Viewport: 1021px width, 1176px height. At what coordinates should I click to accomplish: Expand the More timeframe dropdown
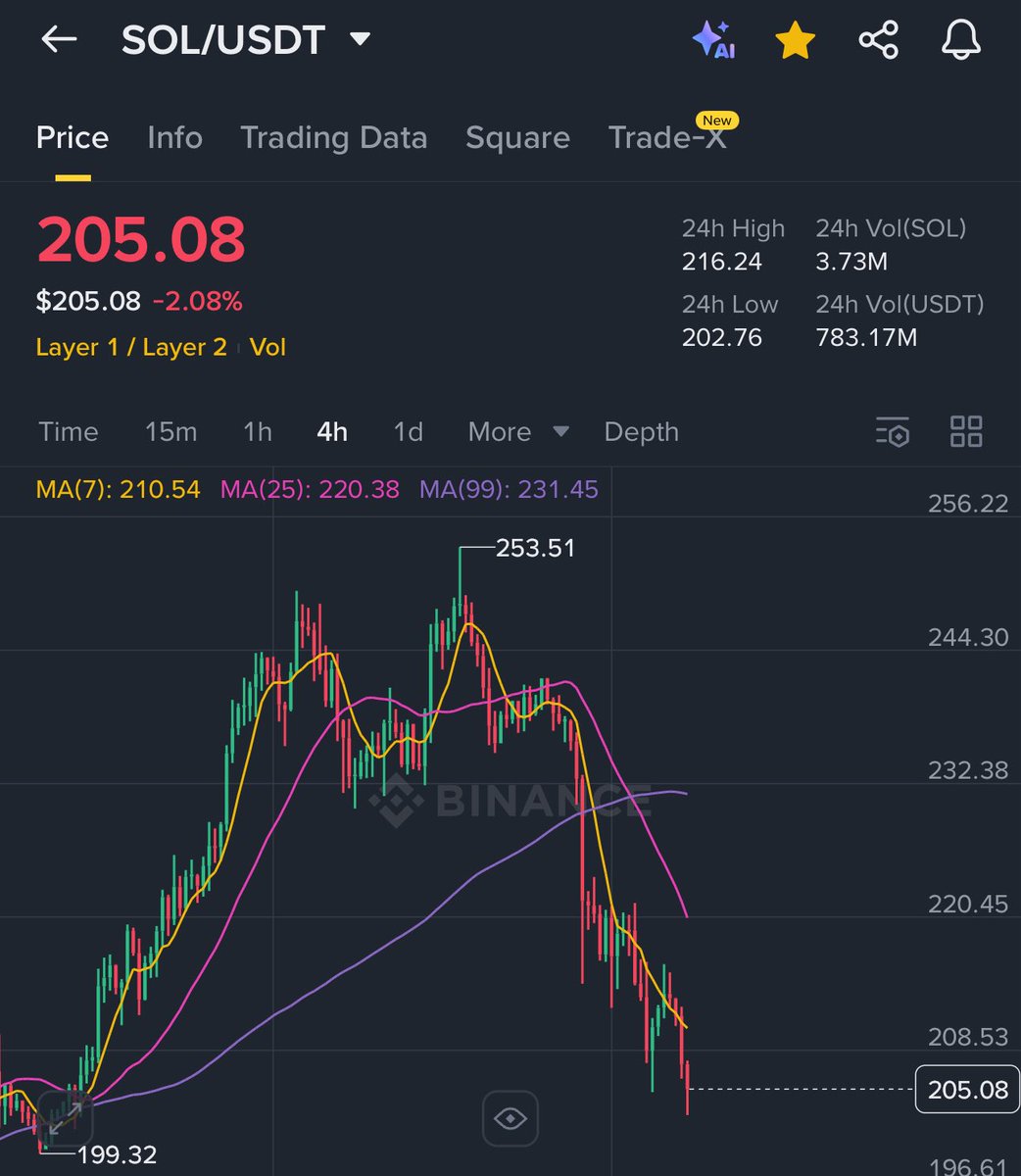(x=518, y=431)
